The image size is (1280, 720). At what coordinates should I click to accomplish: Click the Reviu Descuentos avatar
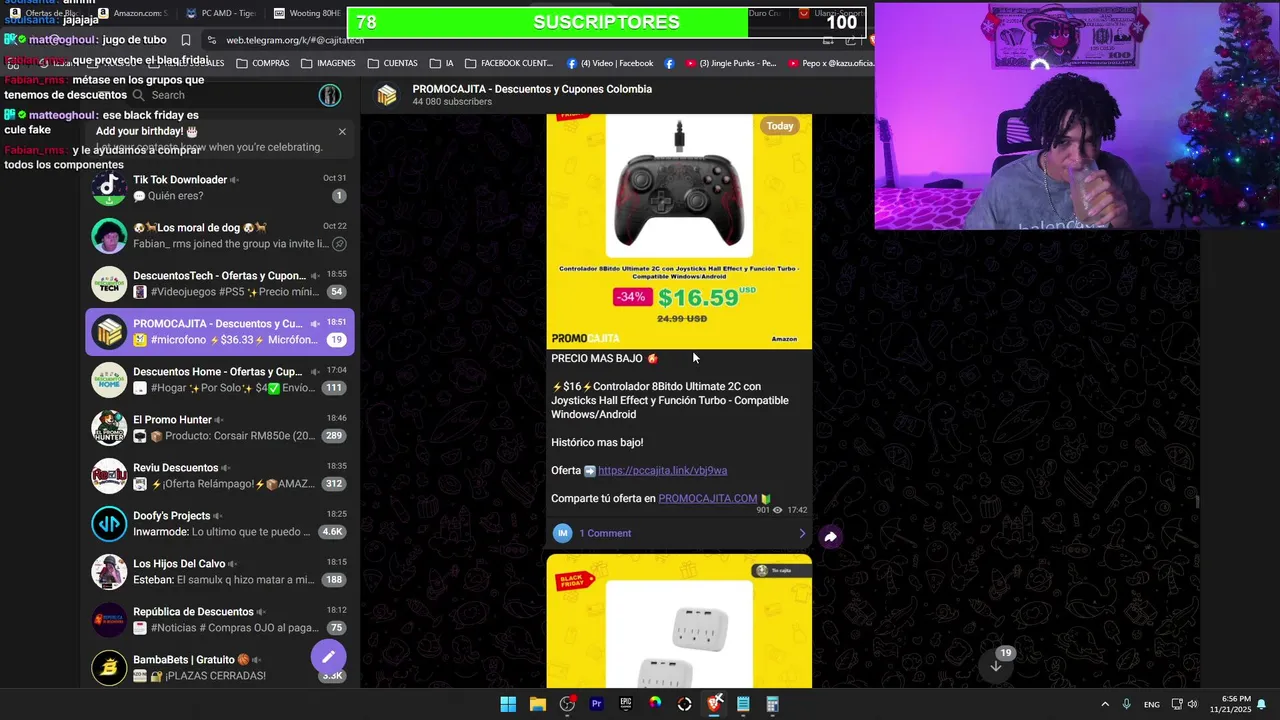coord(109,476)
